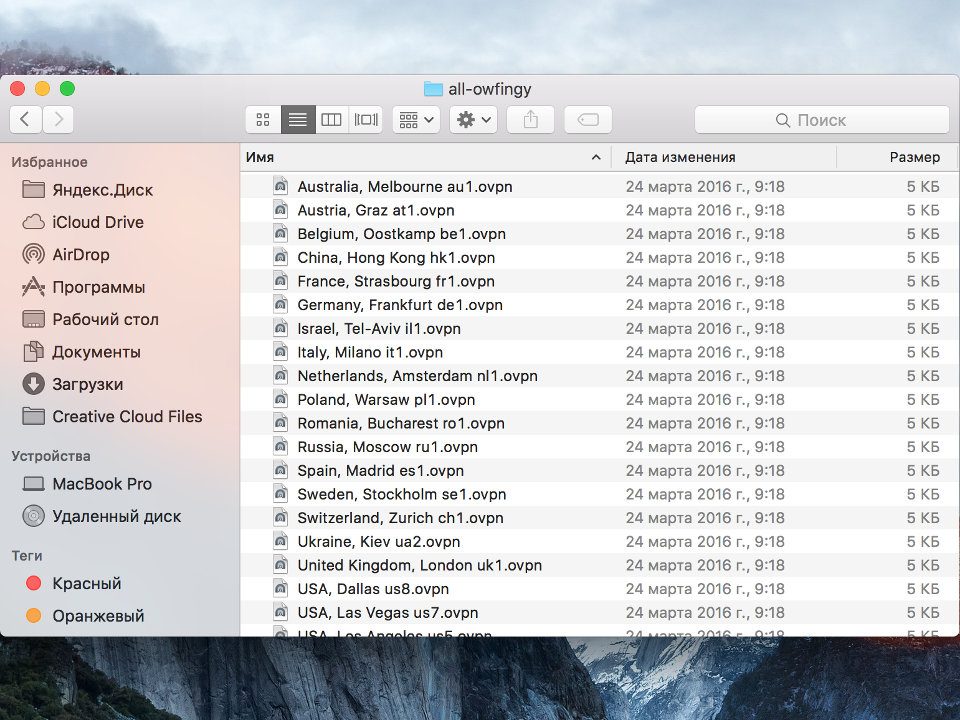Open Документы in sidebar
Viewport: 960px width, 720px height.
click(x=81, y=351)
